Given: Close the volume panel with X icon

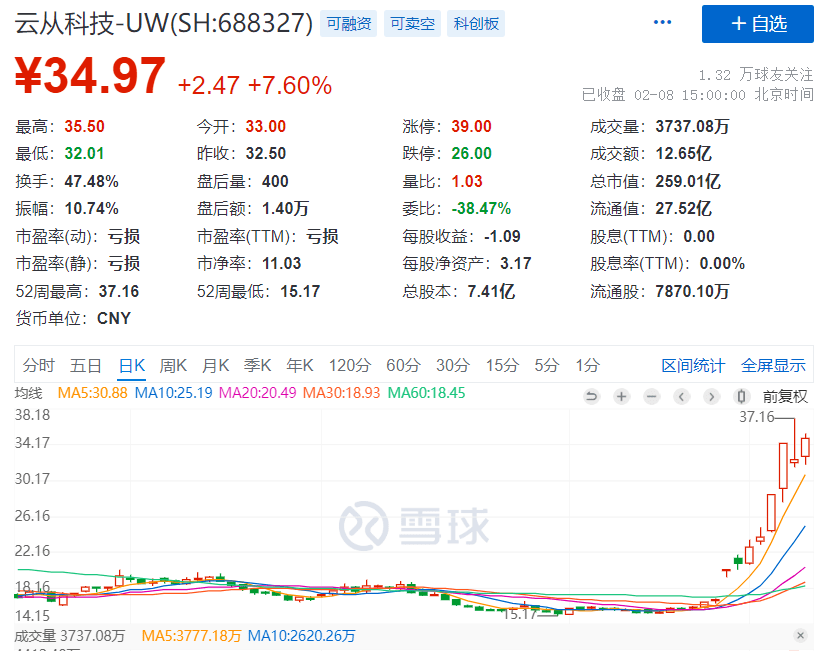Looking at the screenshot, I should (x=800, y=635).
